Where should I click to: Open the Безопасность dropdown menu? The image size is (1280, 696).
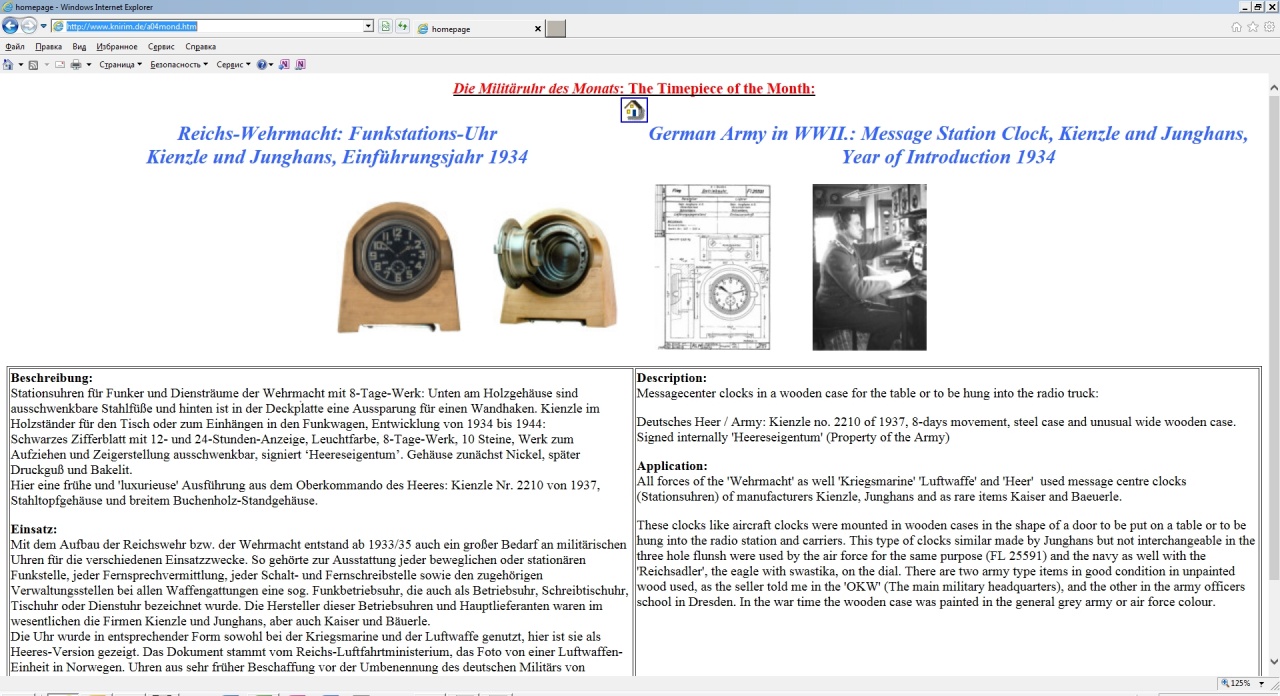click(x=179, y=64)
